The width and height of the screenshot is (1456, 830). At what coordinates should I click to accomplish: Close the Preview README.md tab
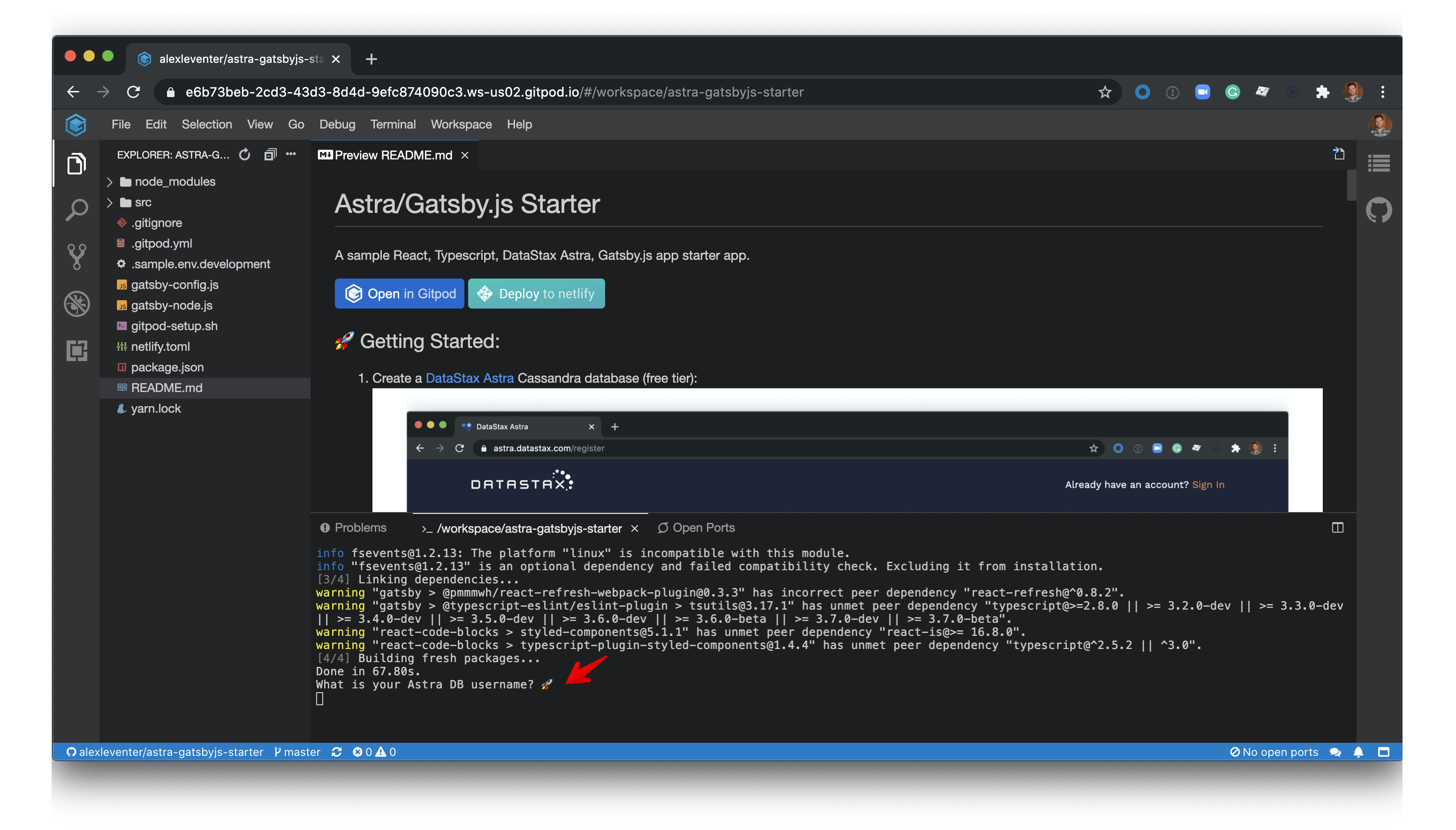point(465,155)
